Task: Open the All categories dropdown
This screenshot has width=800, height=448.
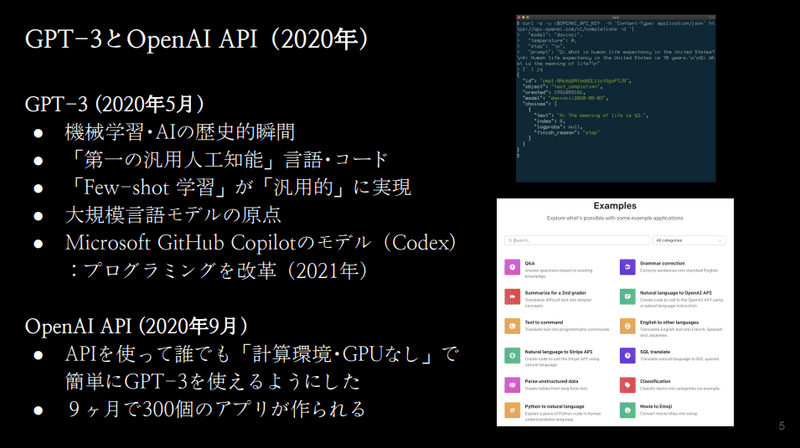Action: (x=689, y=240)
